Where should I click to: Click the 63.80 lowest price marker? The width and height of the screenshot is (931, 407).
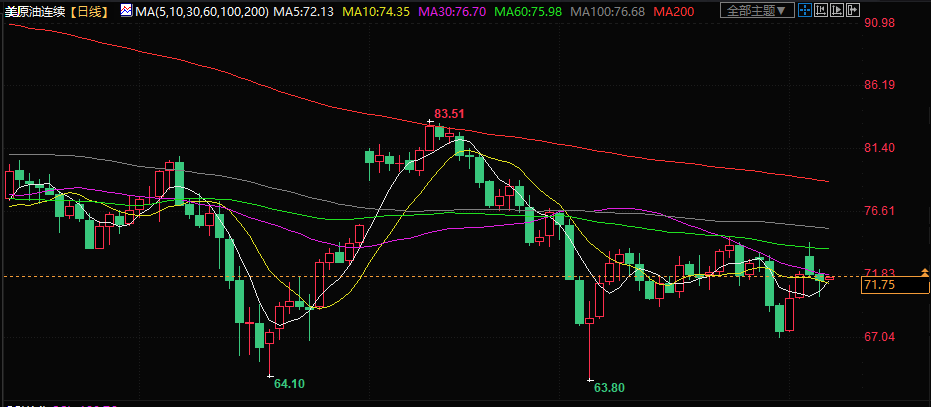tap(608, 387)
